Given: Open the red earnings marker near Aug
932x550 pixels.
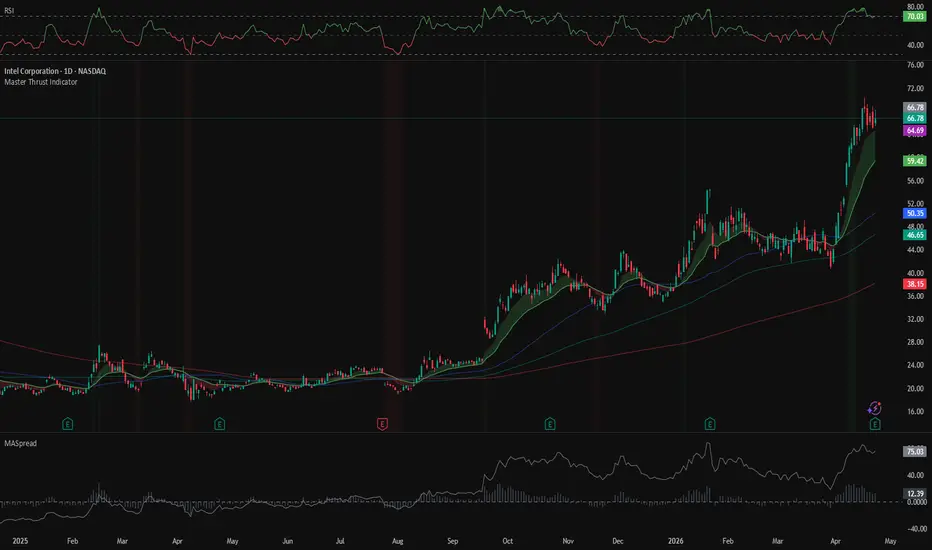Looking at the screenshot, I should coord(382,424).
